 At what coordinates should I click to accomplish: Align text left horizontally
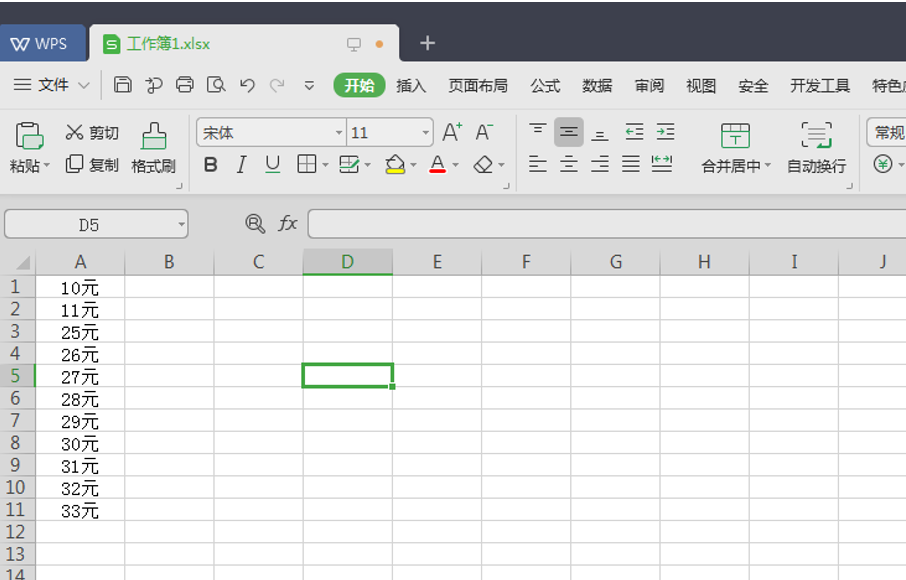pos(537,164)
